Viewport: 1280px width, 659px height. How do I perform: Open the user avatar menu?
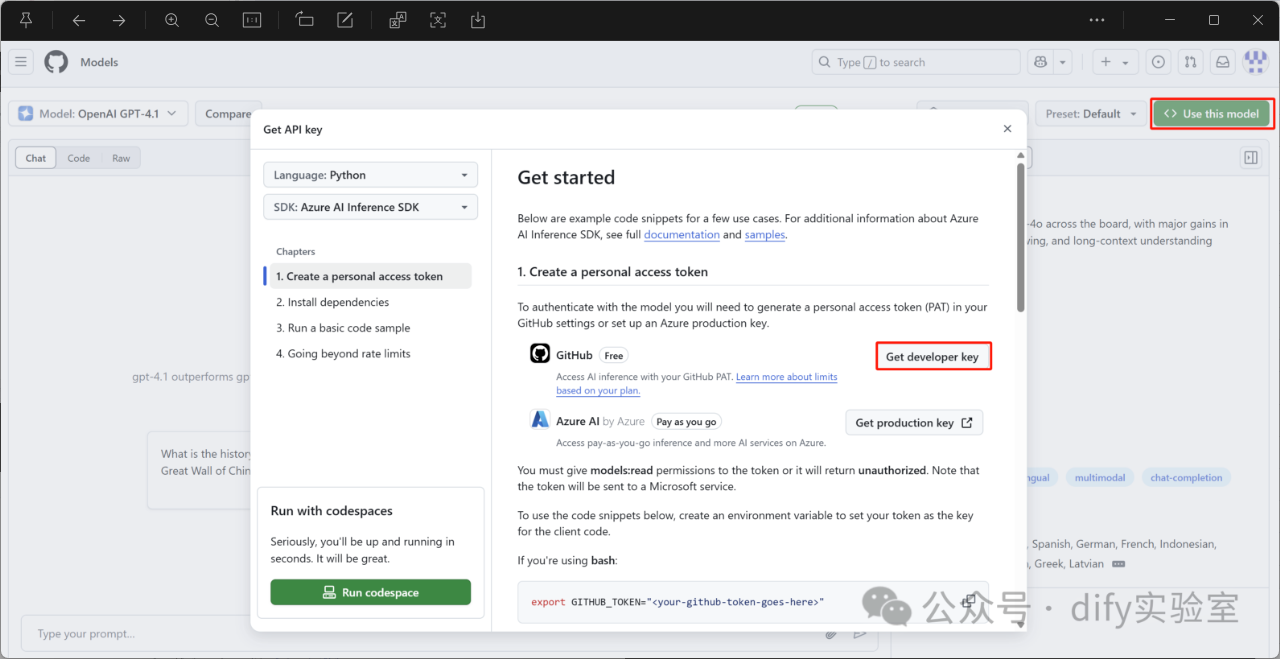pos(1255,62)
